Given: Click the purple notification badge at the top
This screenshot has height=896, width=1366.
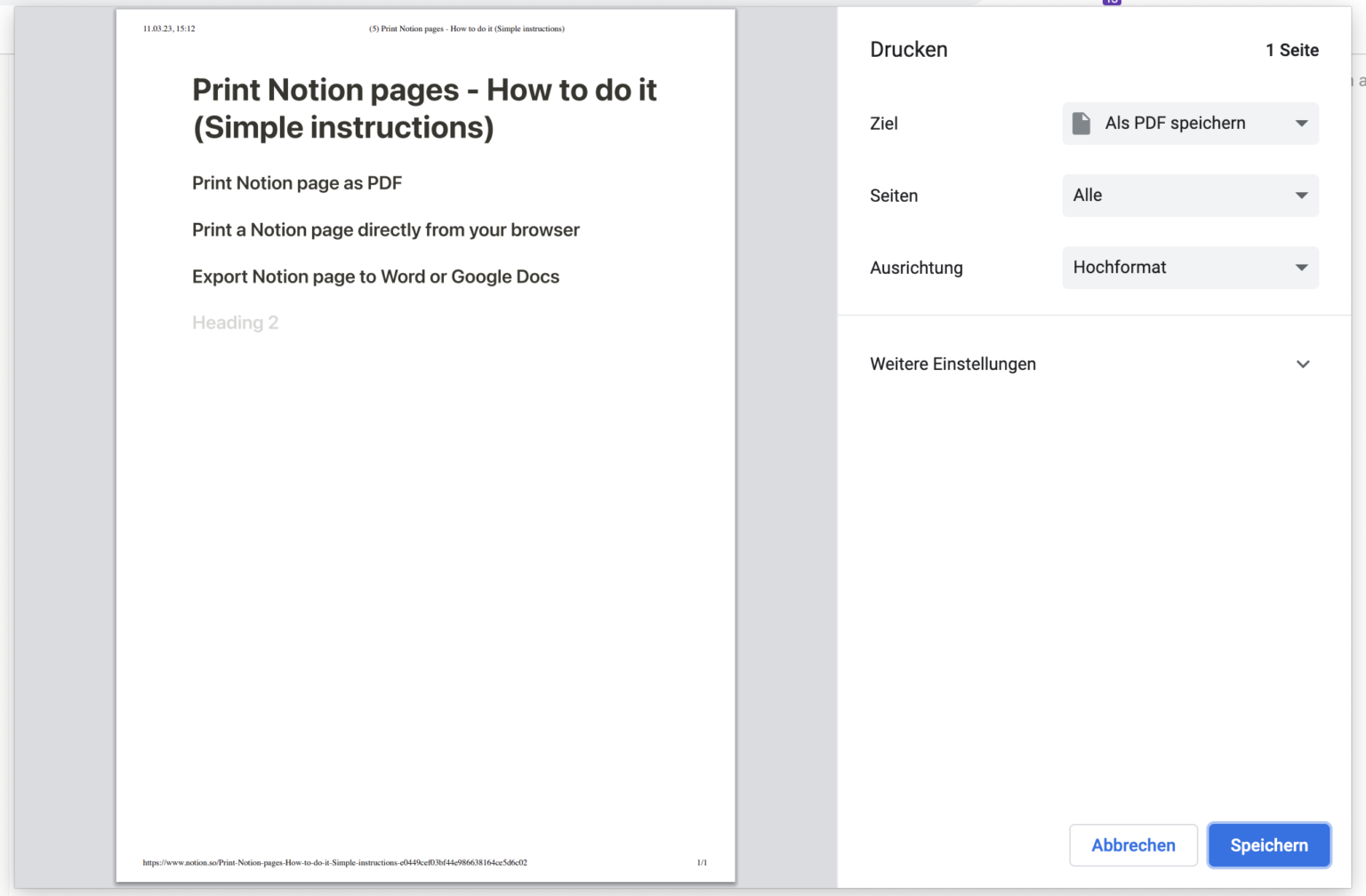Looking at the screenshot, I should tap(1111, 3).
